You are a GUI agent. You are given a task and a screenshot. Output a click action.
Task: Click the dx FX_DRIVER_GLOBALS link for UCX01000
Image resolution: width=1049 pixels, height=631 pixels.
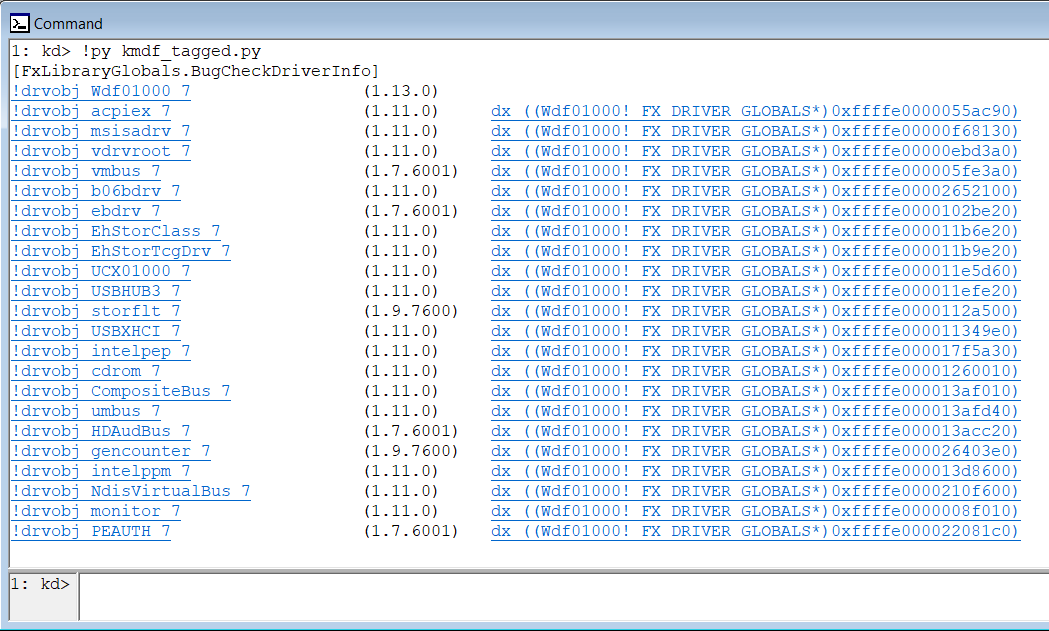755,270
